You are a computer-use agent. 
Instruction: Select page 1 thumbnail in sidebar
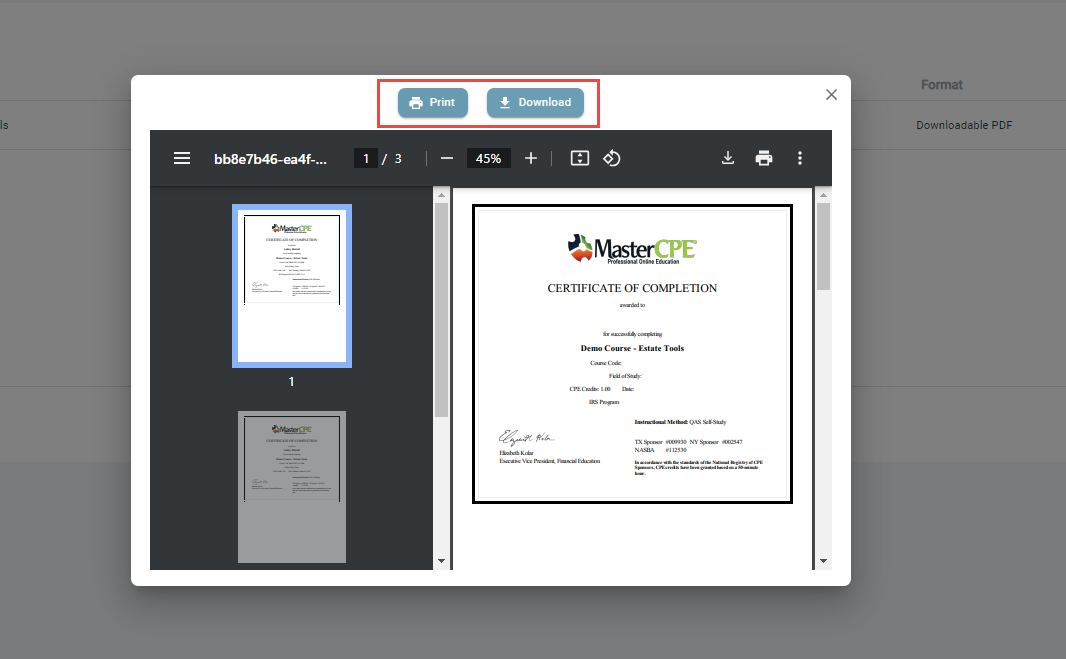292,286
